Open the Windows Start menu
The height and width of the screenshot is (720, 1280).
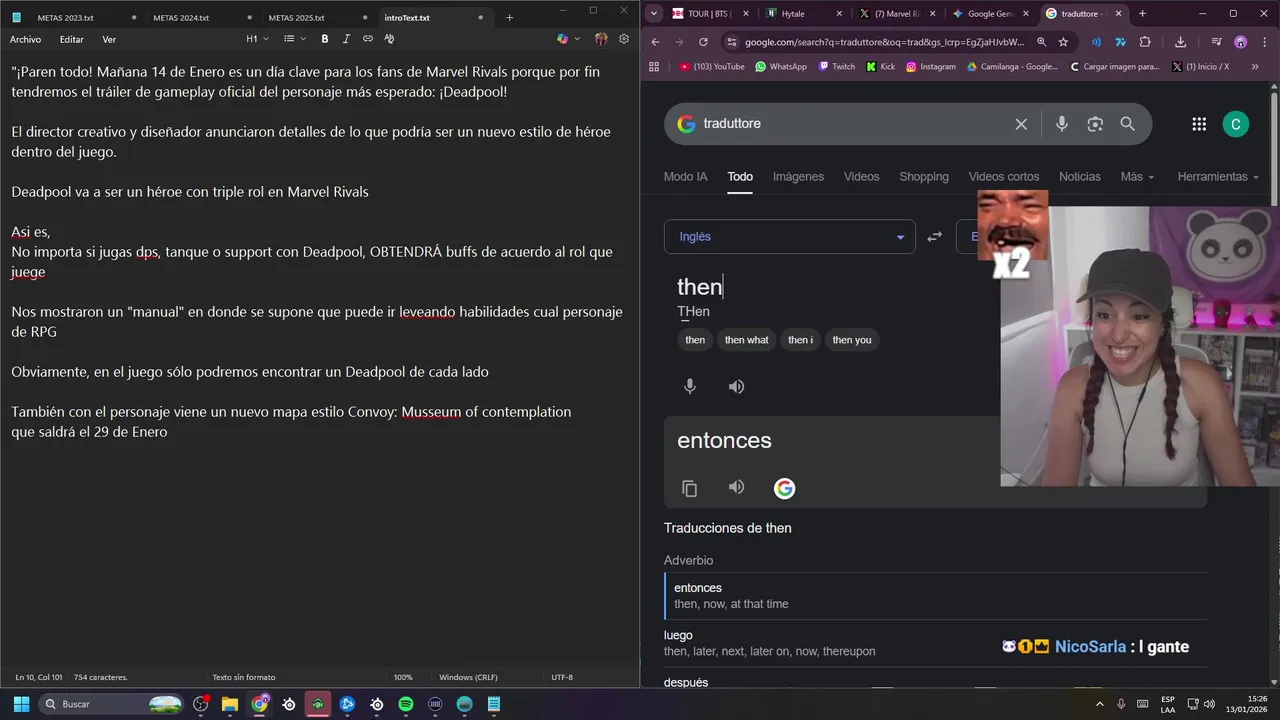(21, 704)
